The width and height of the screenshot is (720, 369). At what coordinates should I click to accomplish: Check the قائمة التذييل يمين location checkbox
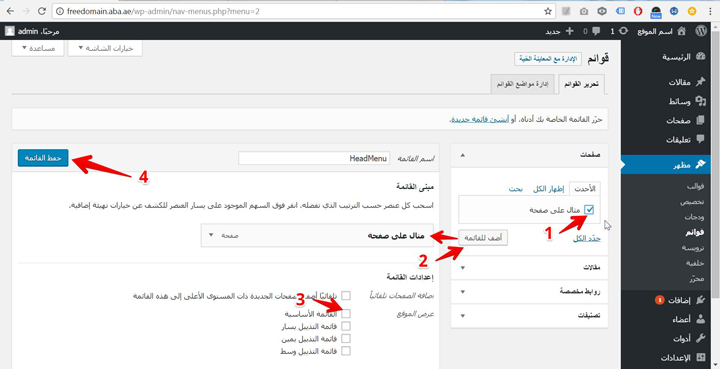pyautogui.click(x=346, y=339)
